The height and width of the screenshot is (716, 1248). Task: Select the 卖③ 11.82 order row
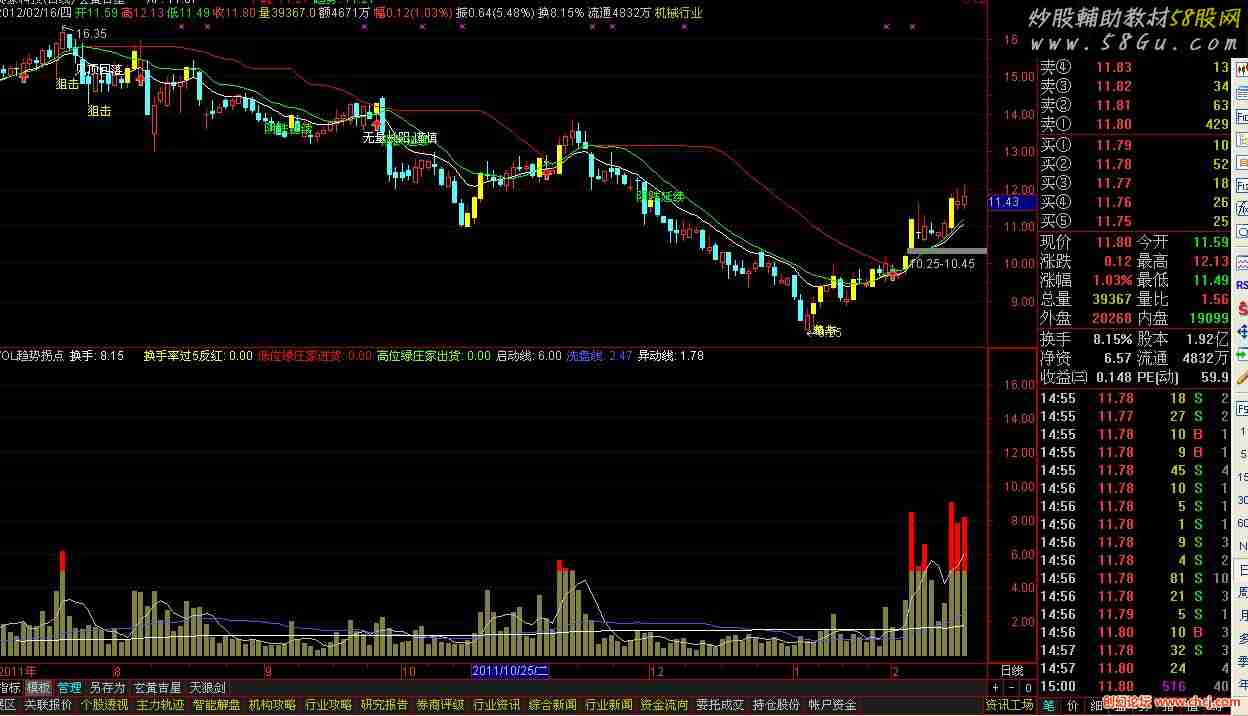1135,86
